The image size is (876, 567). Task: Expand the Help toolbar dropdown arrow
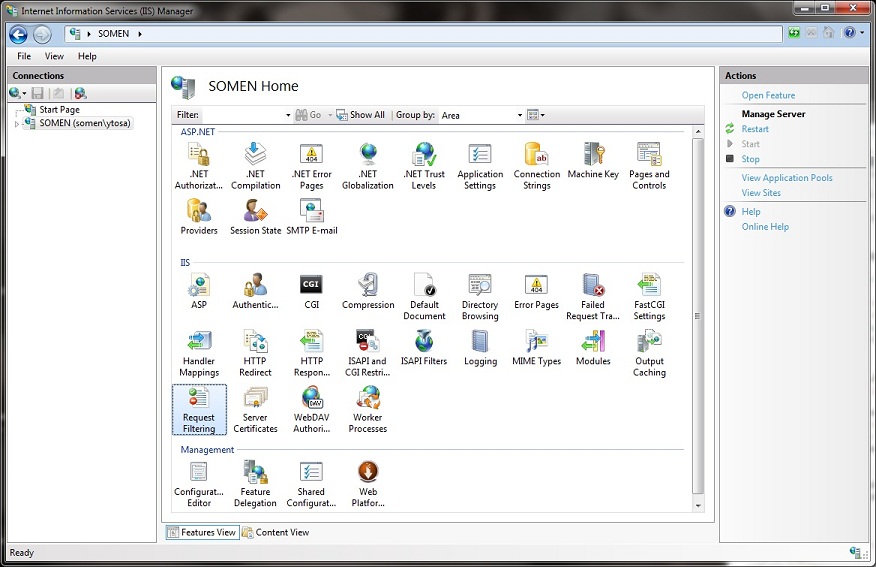[x=862, y=33]
